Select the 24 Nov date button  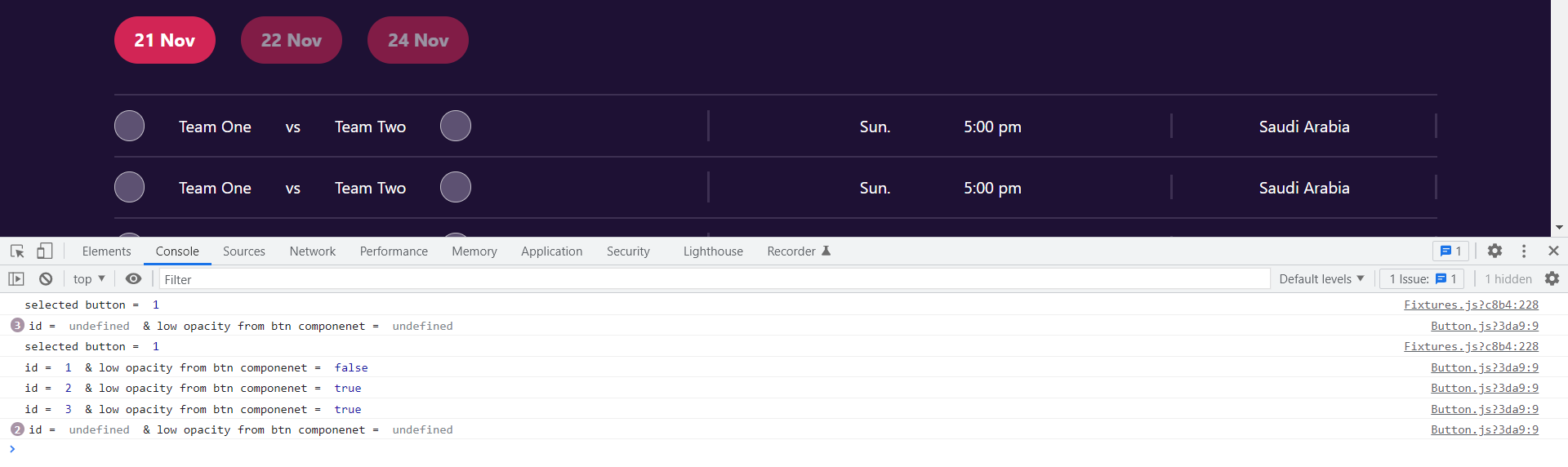pyautogui.click(x=418, y=40)
